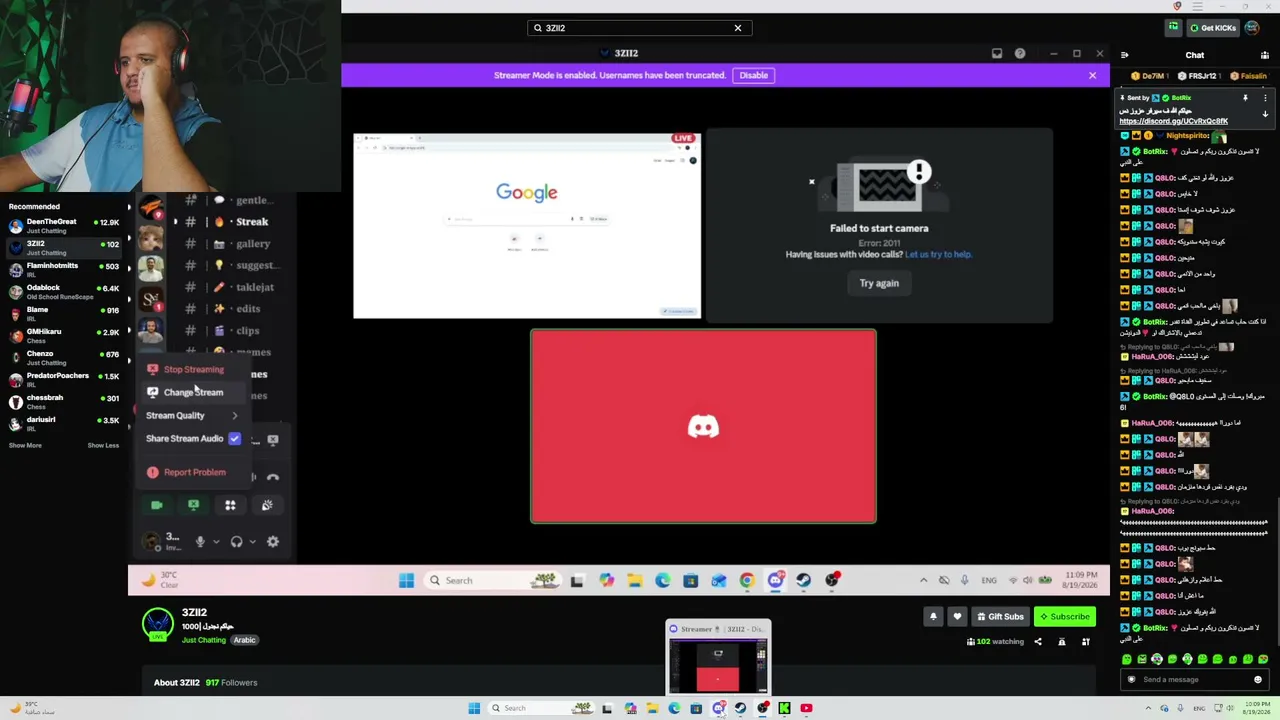The height and width of the screenshot is (720, 1280).
Task: Click Show More under Recommended
Action: click(x=25, y=445)
